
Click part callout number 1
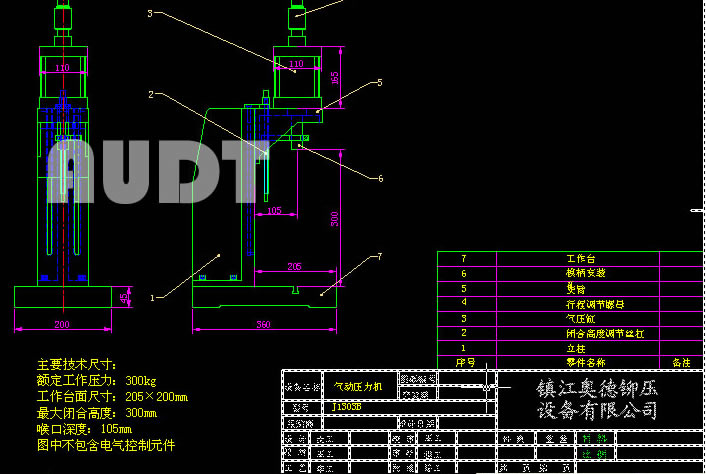tap(153, 297)
